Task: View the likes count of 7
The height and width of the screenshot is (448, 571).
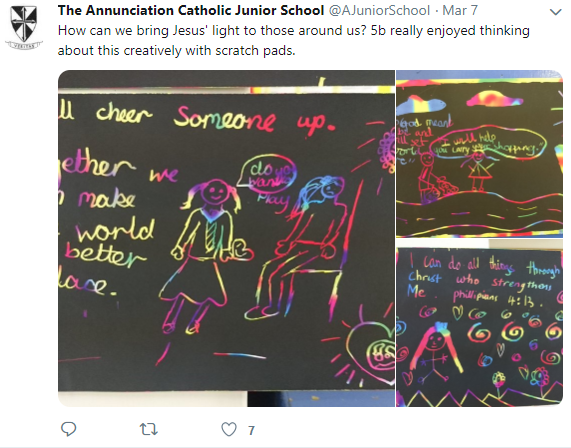Action: coord(251,431)
